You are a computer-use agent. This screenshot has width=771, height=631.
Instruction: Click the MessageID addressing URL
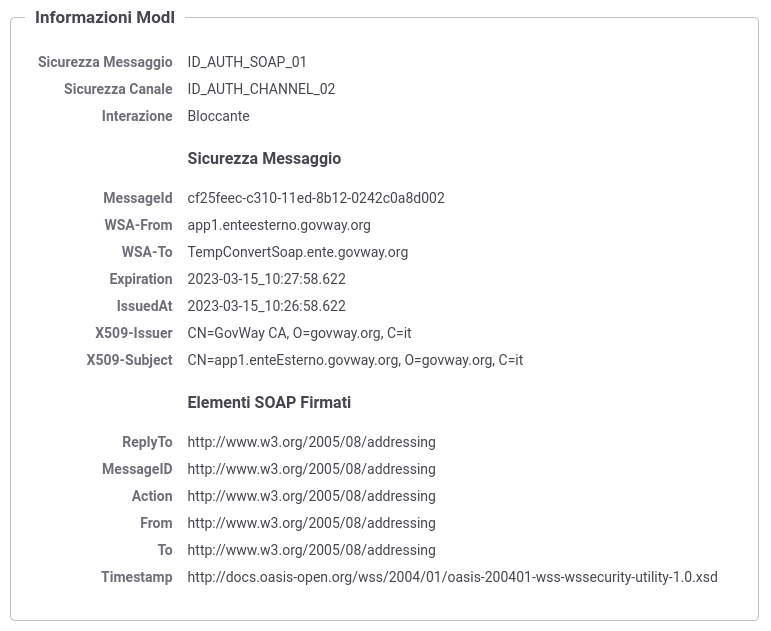[311, 469]
